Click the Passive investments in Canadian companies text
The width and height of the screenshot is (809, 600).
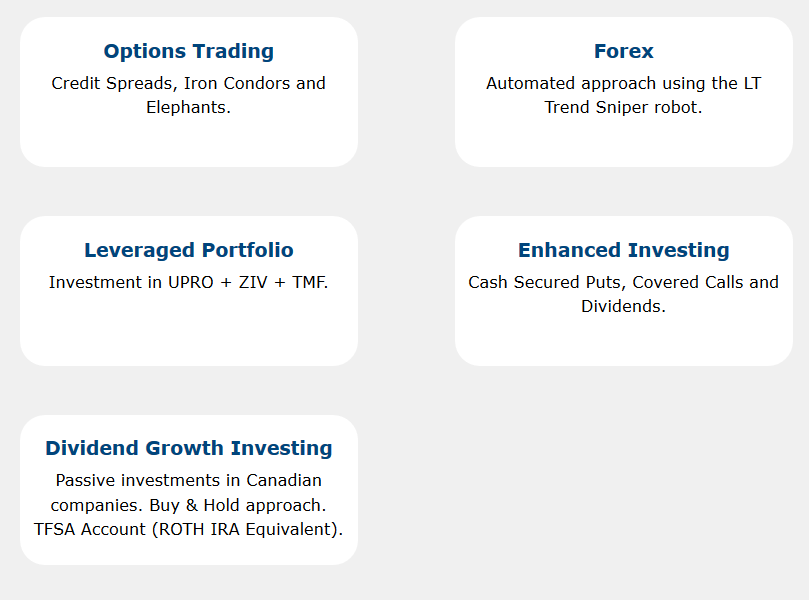pyautogui.click(x=189, y=493)
